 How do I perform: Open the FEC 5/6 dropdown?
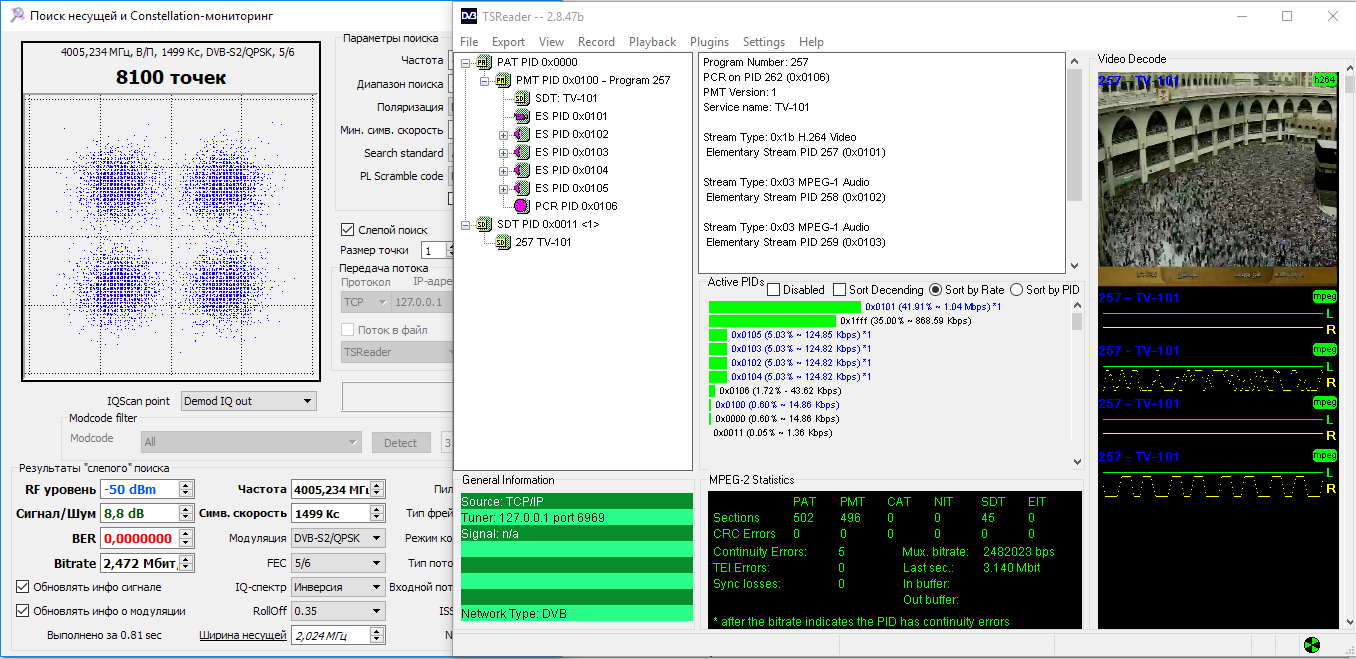[338, 563]
